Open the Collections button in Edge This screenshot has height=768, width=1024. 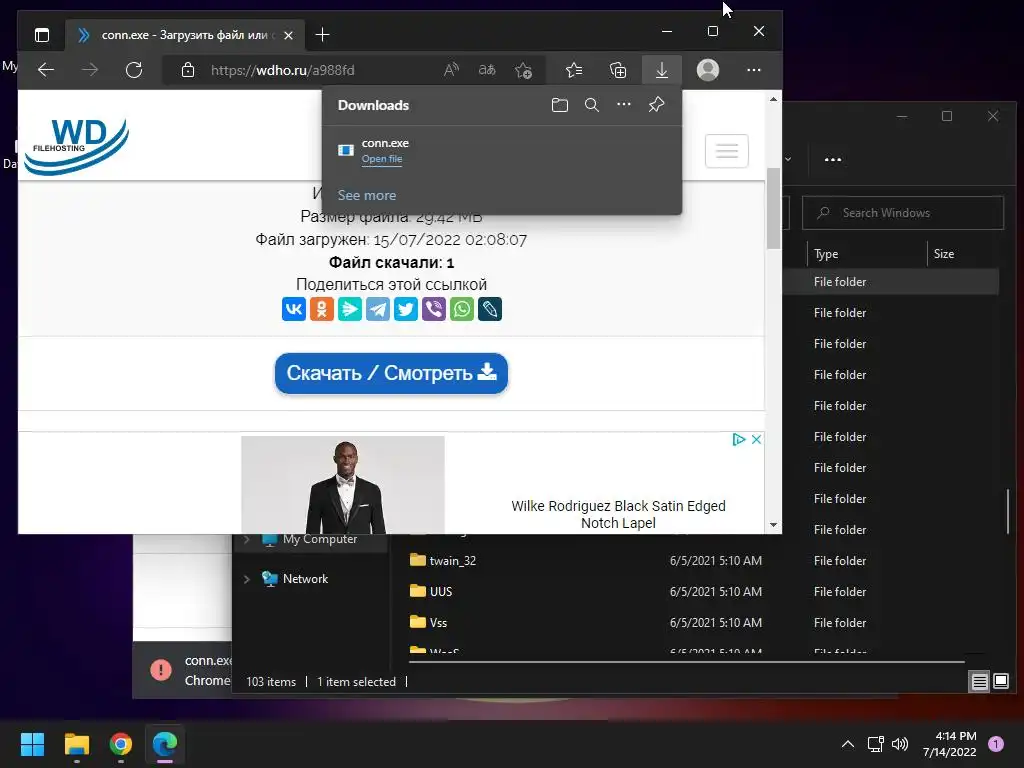click(618, 70)
